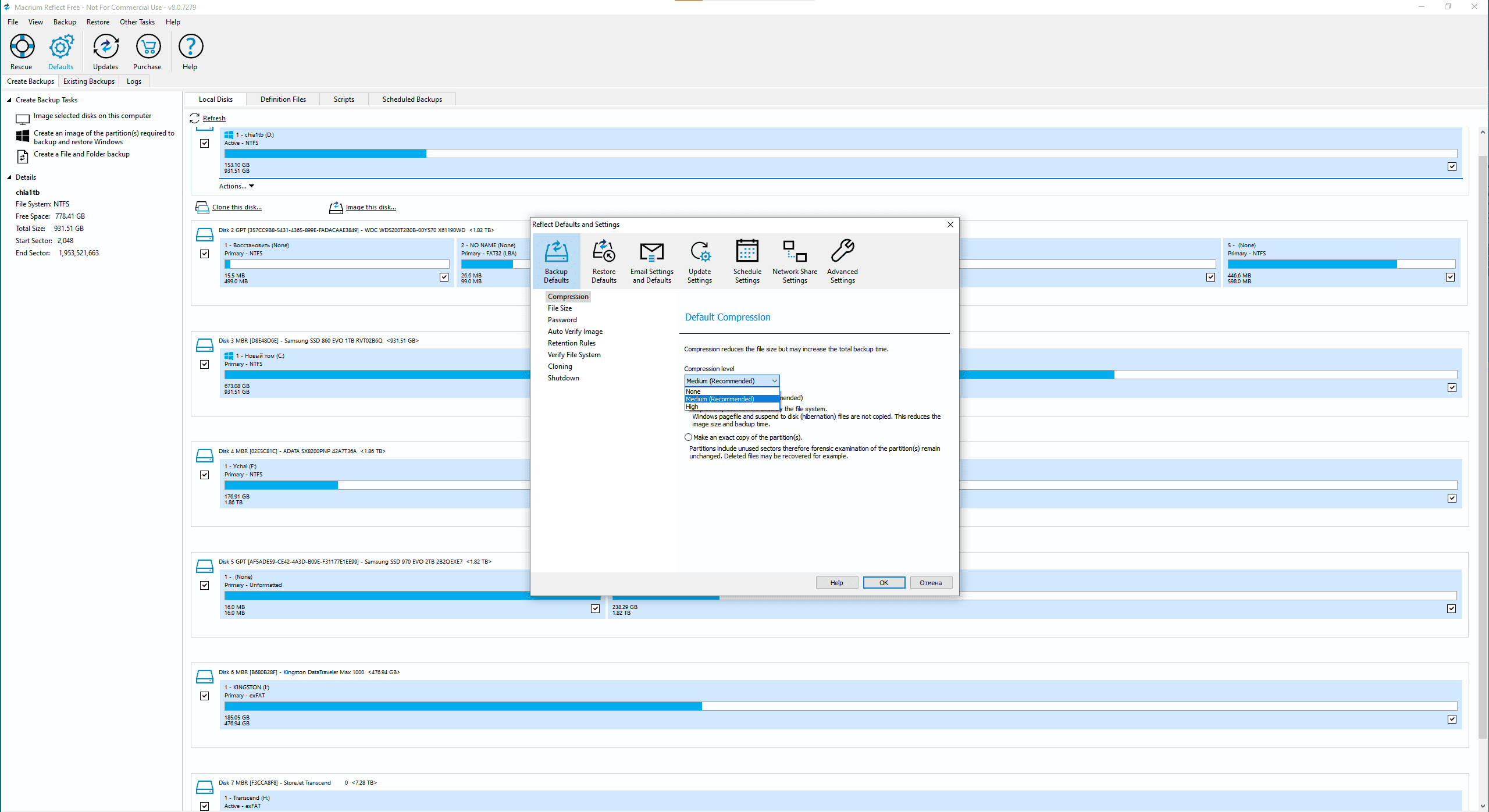Viewport: 1489px width, 812px height.
Task: Expand the Actions... dropdown
Action: [x=236, y=186]
